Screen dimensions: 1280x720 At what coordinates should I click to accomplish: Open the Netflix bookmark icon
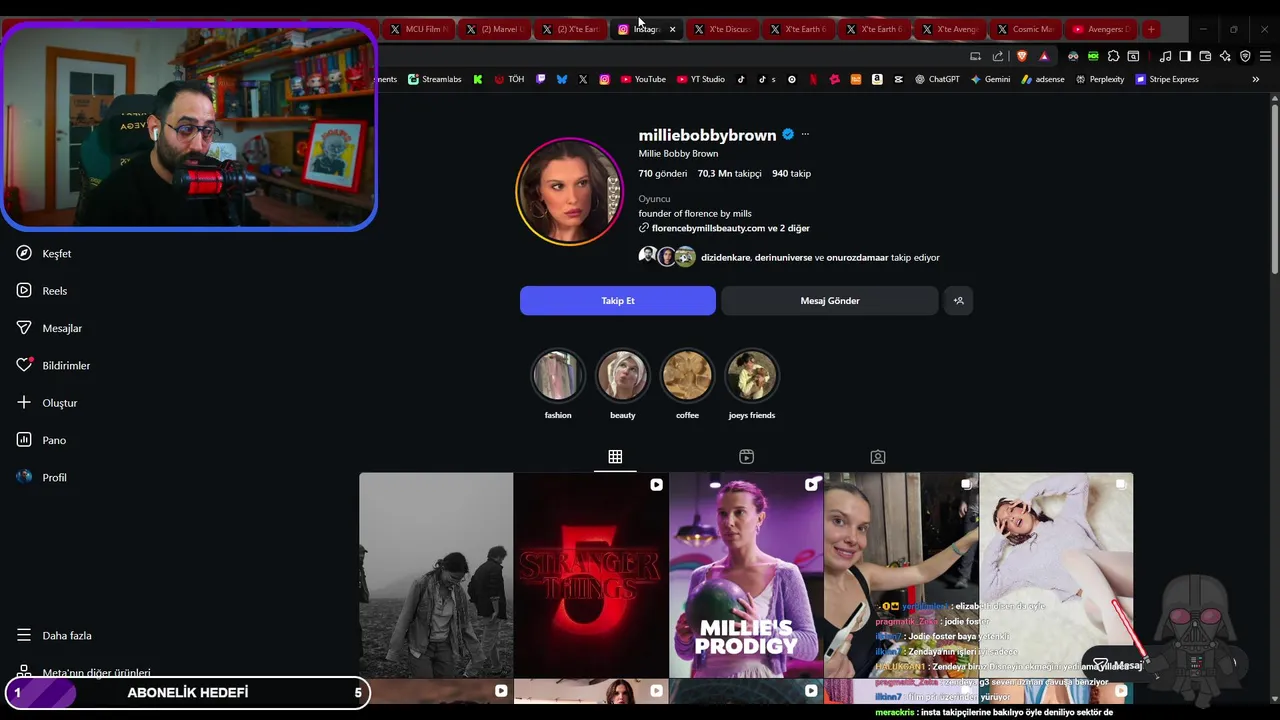[813, 79]
